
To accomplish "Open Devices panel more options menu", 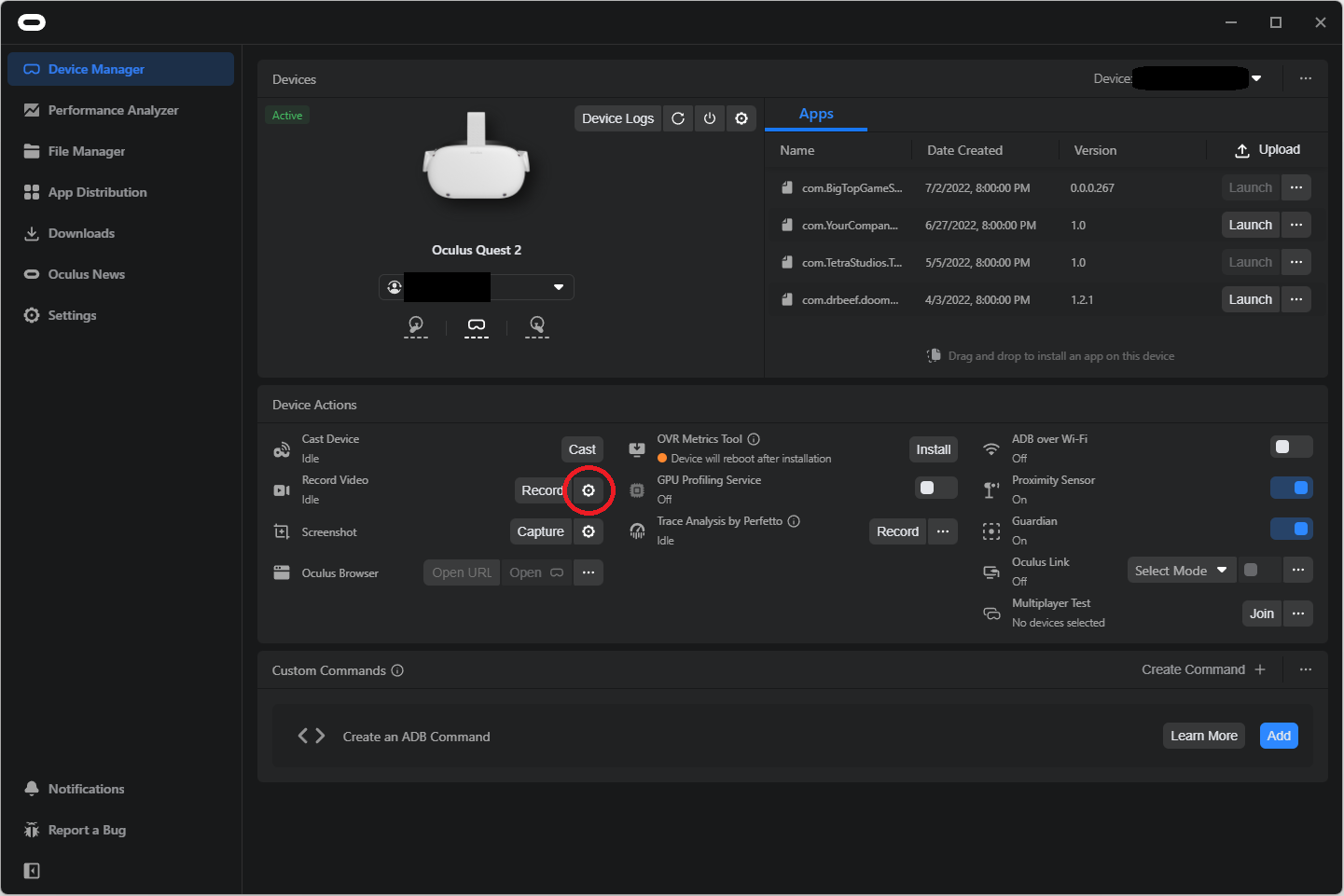I will [x=1306, y=78].
